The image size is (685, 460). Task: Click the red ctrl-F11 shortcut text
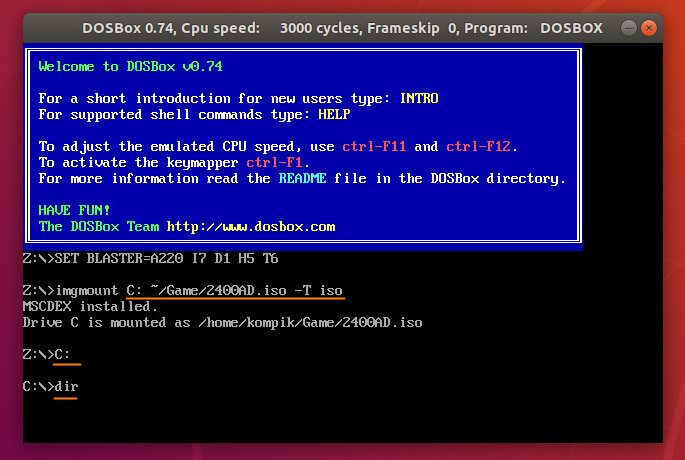pyautogui.click(x=374, y=146)
